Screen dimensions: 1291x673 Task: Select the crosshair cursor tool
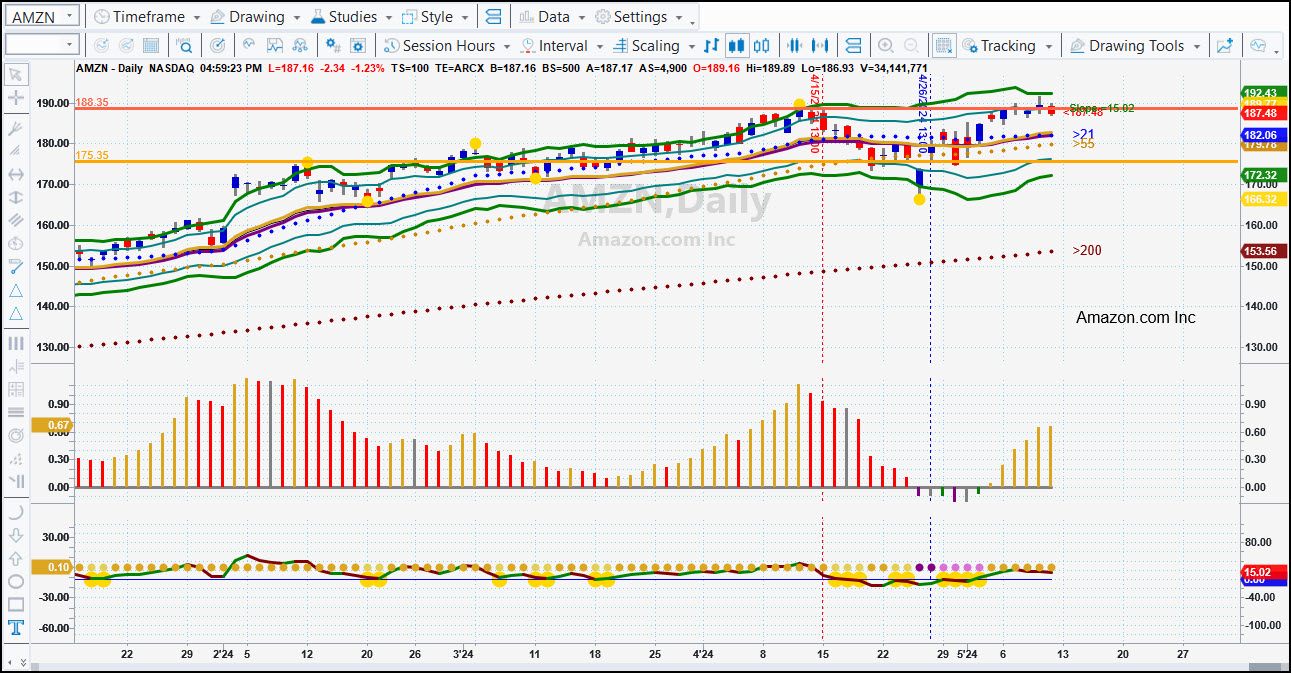tap(16, 98)
